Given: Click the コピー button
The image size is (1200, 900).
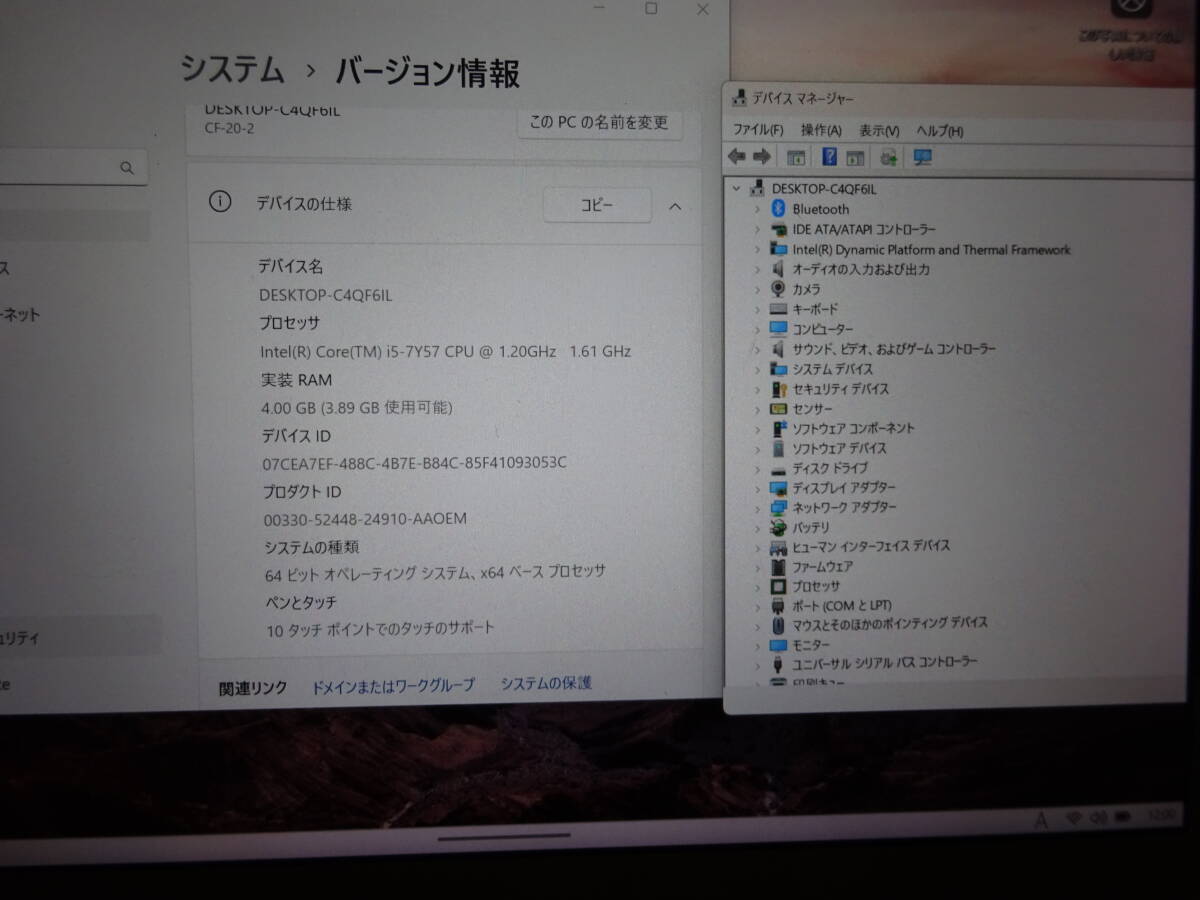Looking at the screenshot, I should 597,206.
